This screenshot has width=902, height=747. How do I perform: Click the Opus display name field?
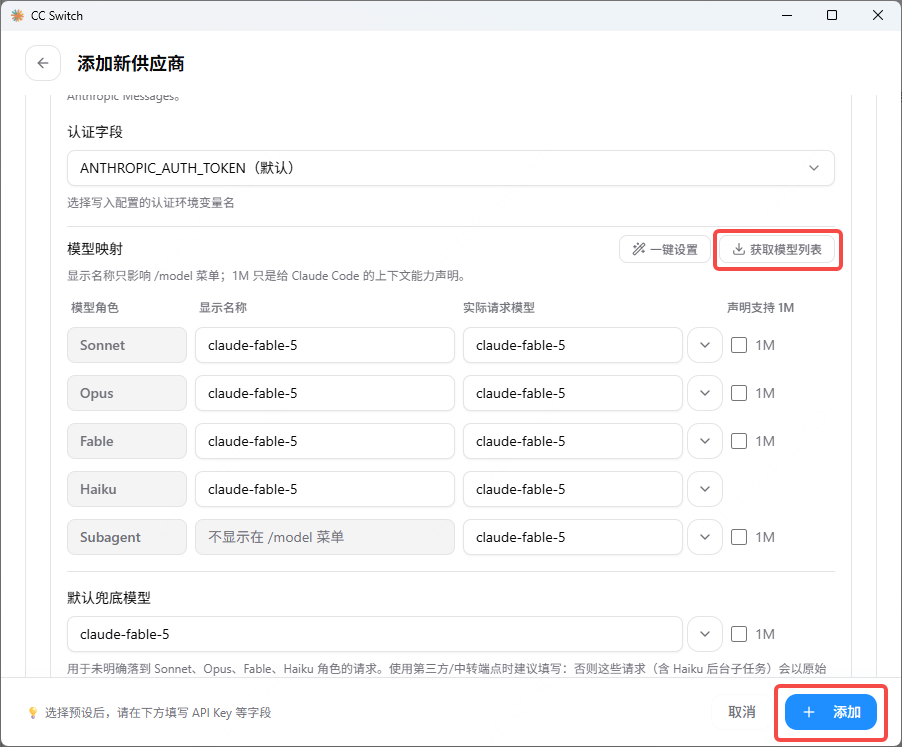[324, 393]
